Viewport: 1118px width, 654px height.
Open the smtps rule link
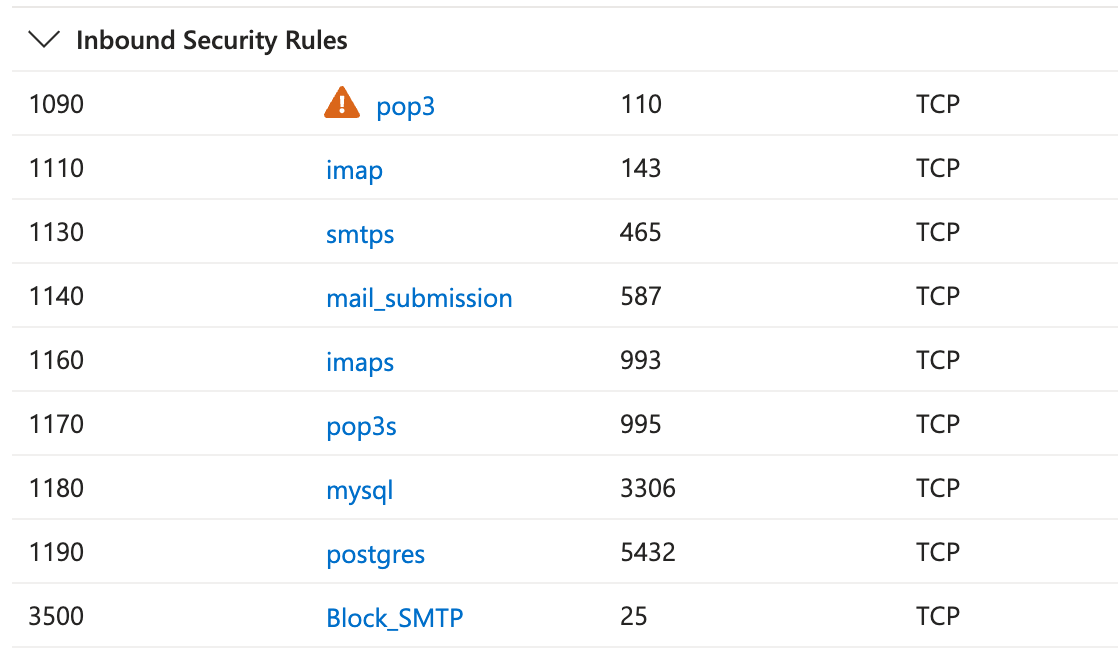coord(359,234)
